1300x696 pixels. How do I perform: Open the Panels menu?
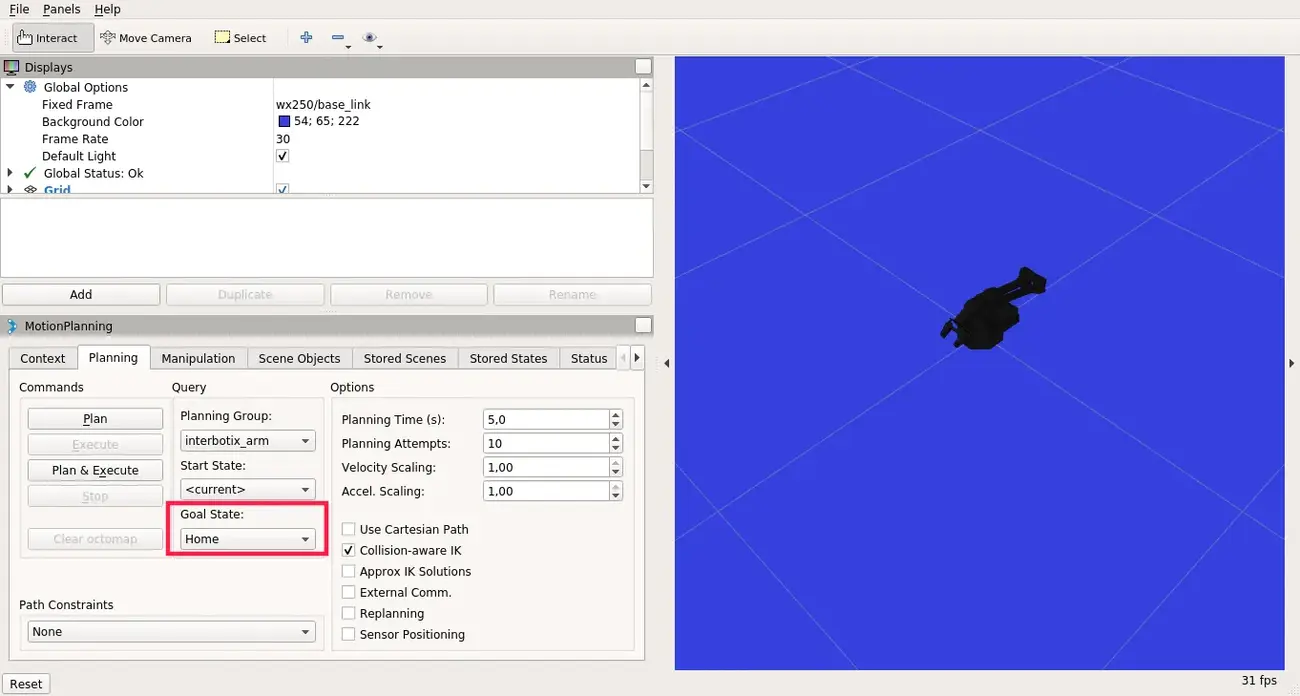tap(61, 9)
